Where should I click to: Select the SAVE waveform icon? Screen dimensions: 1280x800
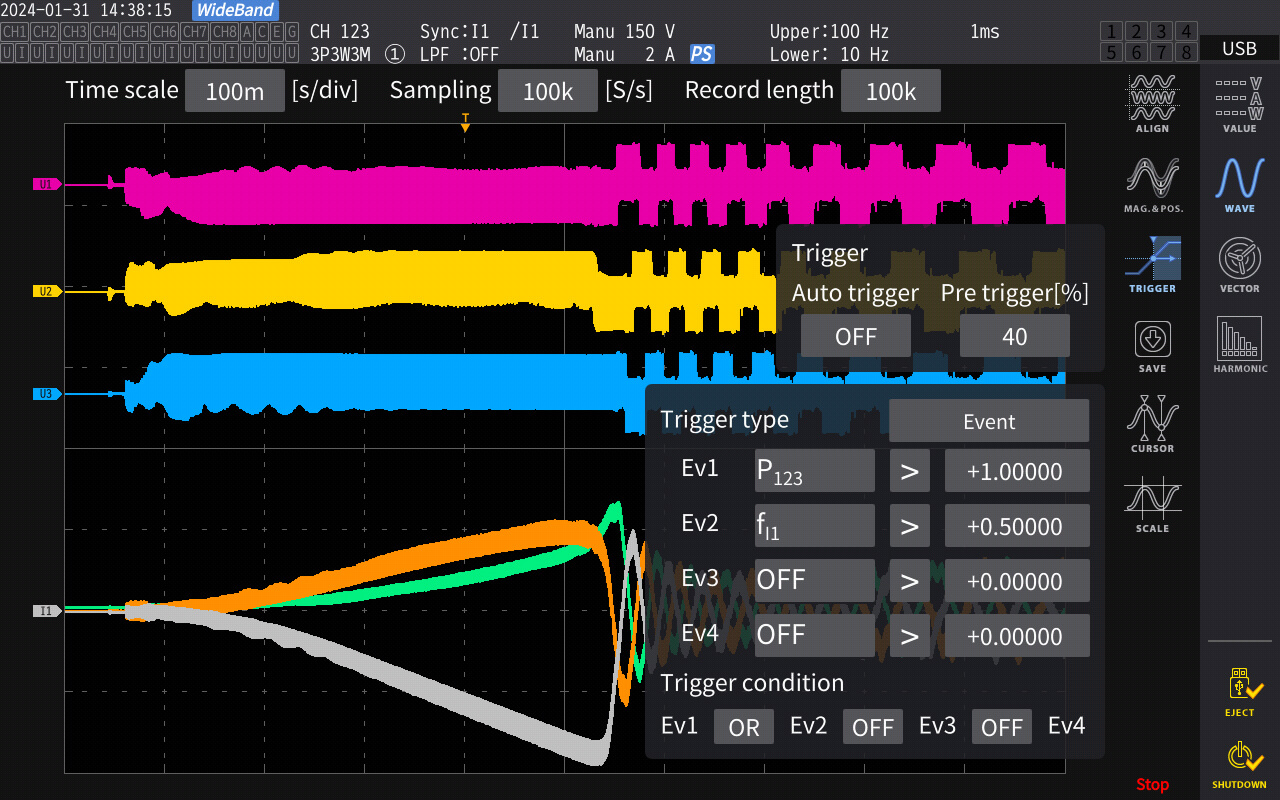coord(1152,345)
